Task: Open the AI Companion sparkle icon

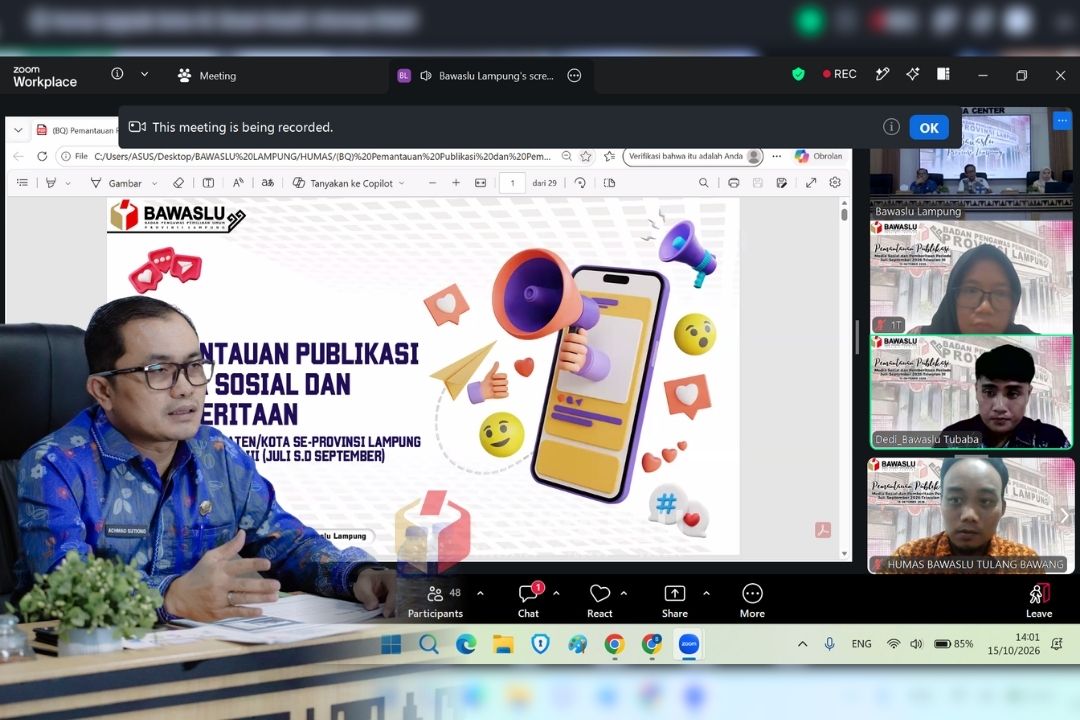Action: pyautogui.click(x=913, y=74)
